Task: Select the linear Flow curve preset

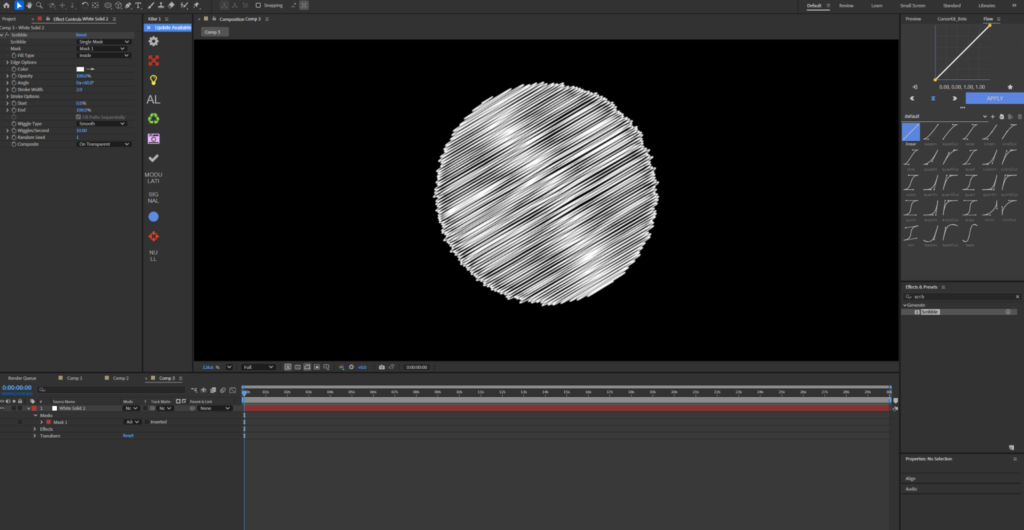Action: point(910,132)
